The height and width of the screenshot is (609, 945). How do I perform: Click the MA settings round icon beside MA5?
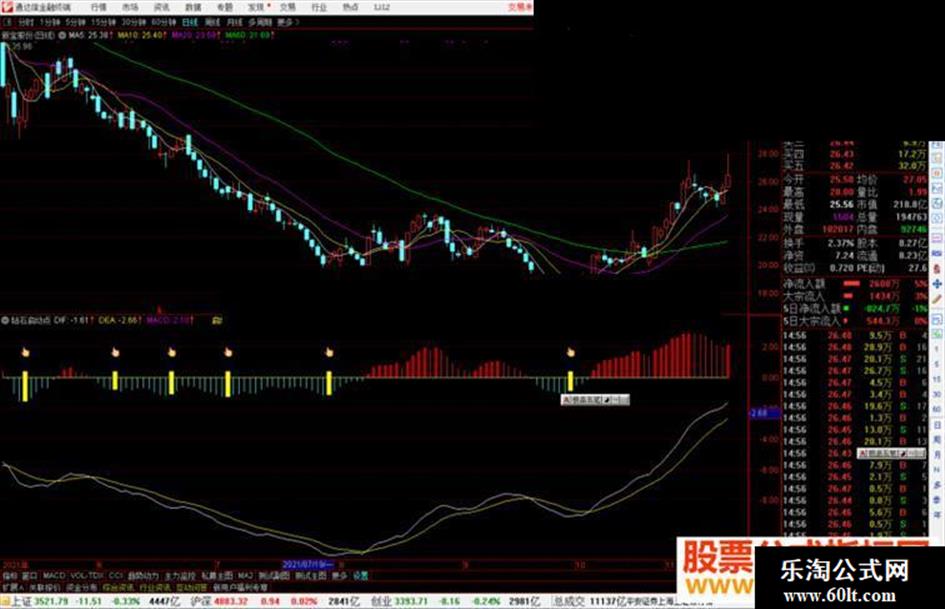62,36
